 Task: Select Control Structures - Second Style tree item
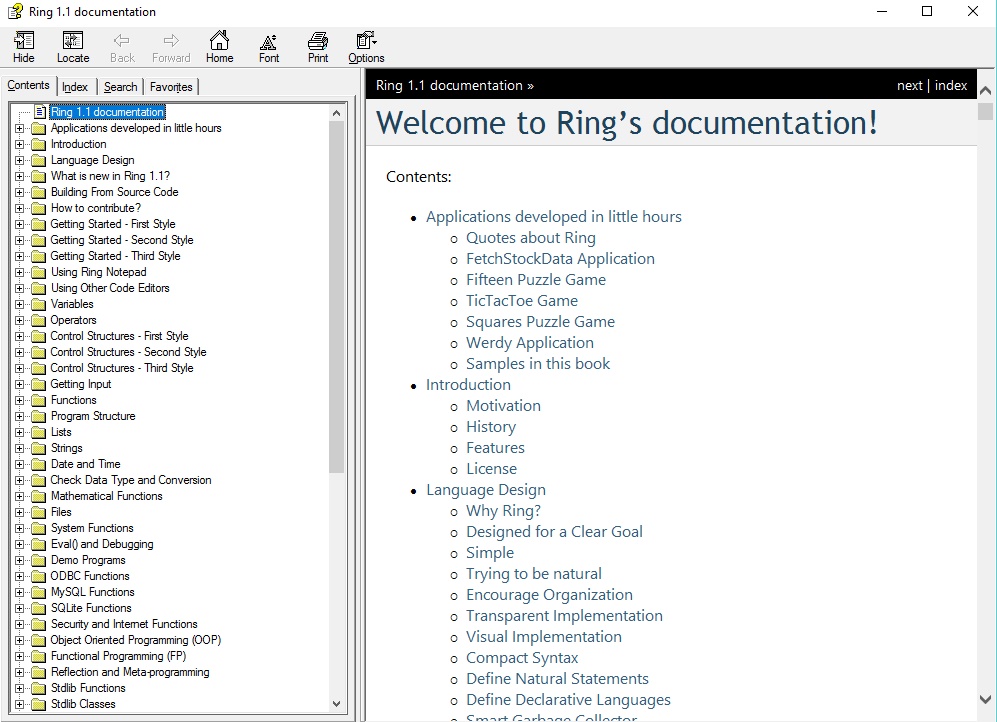[x=128, y=352]
